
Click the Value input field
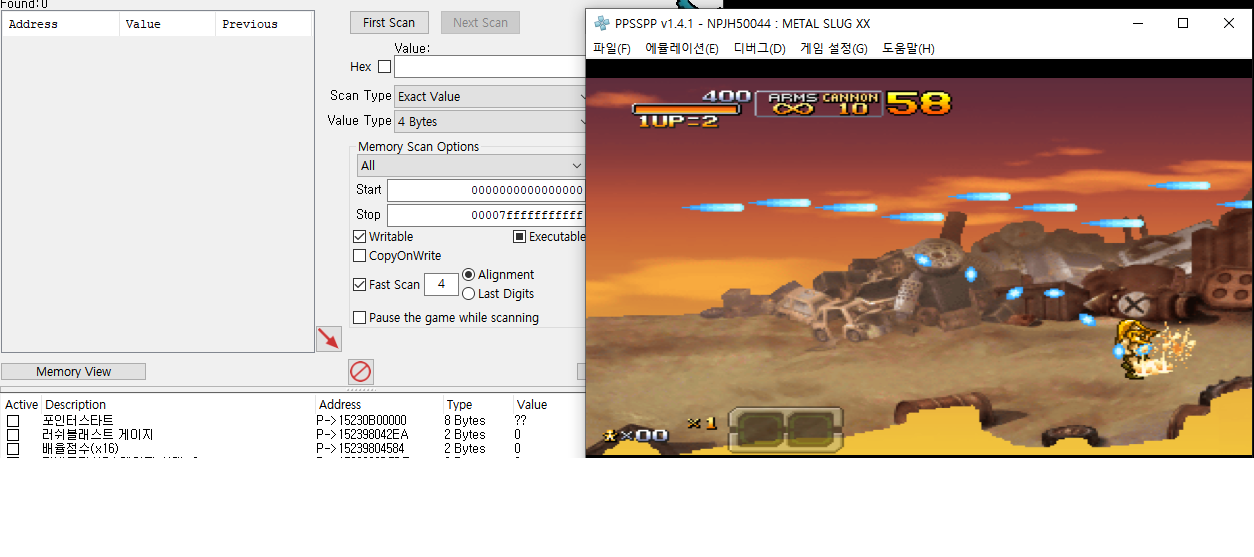coord(490,67)
